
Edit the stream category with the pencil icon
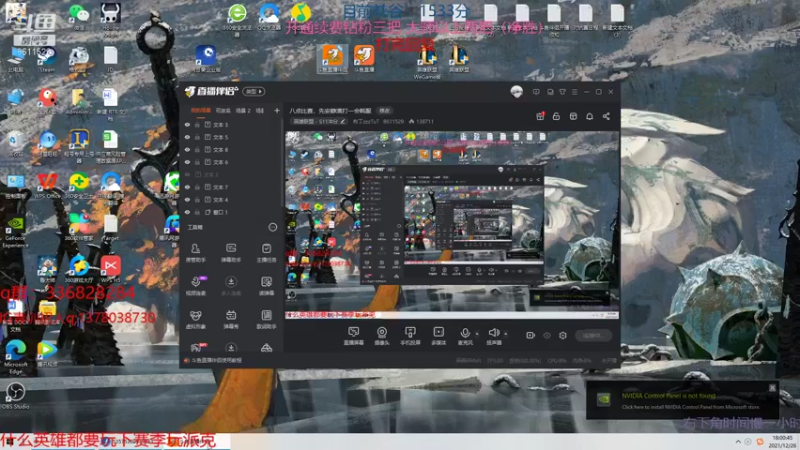coord(343,121)
